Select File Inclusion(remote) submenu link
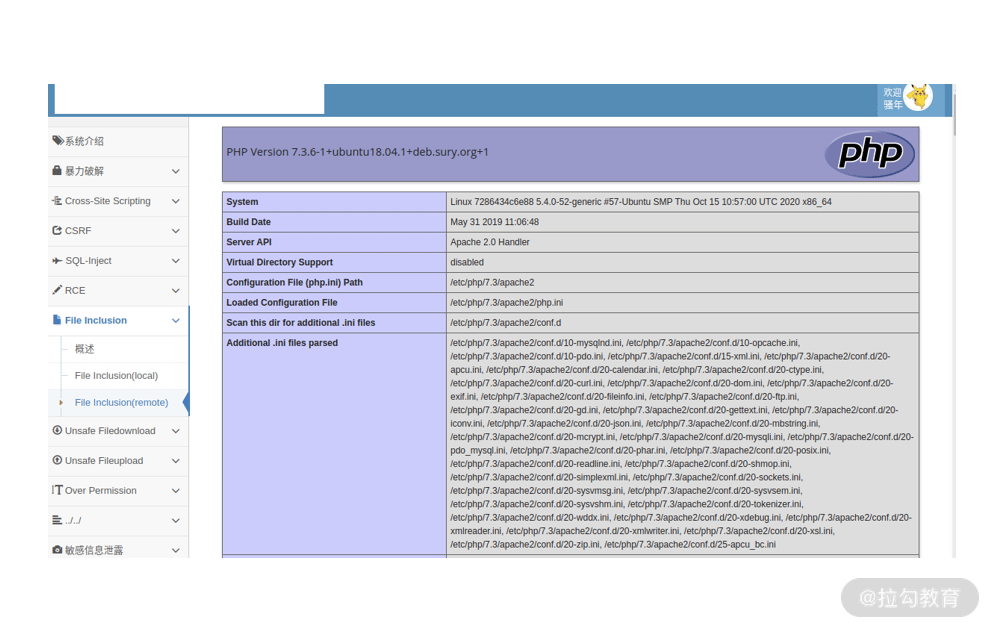The image size is (994, 630). click(x=121, y=402)
